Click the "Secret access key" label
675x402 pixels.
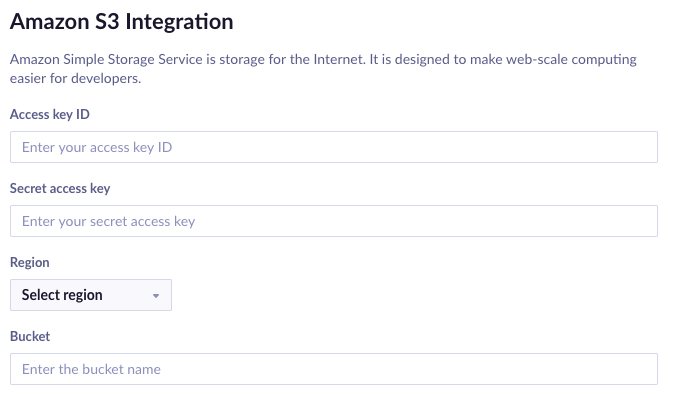tap(59, 188)
